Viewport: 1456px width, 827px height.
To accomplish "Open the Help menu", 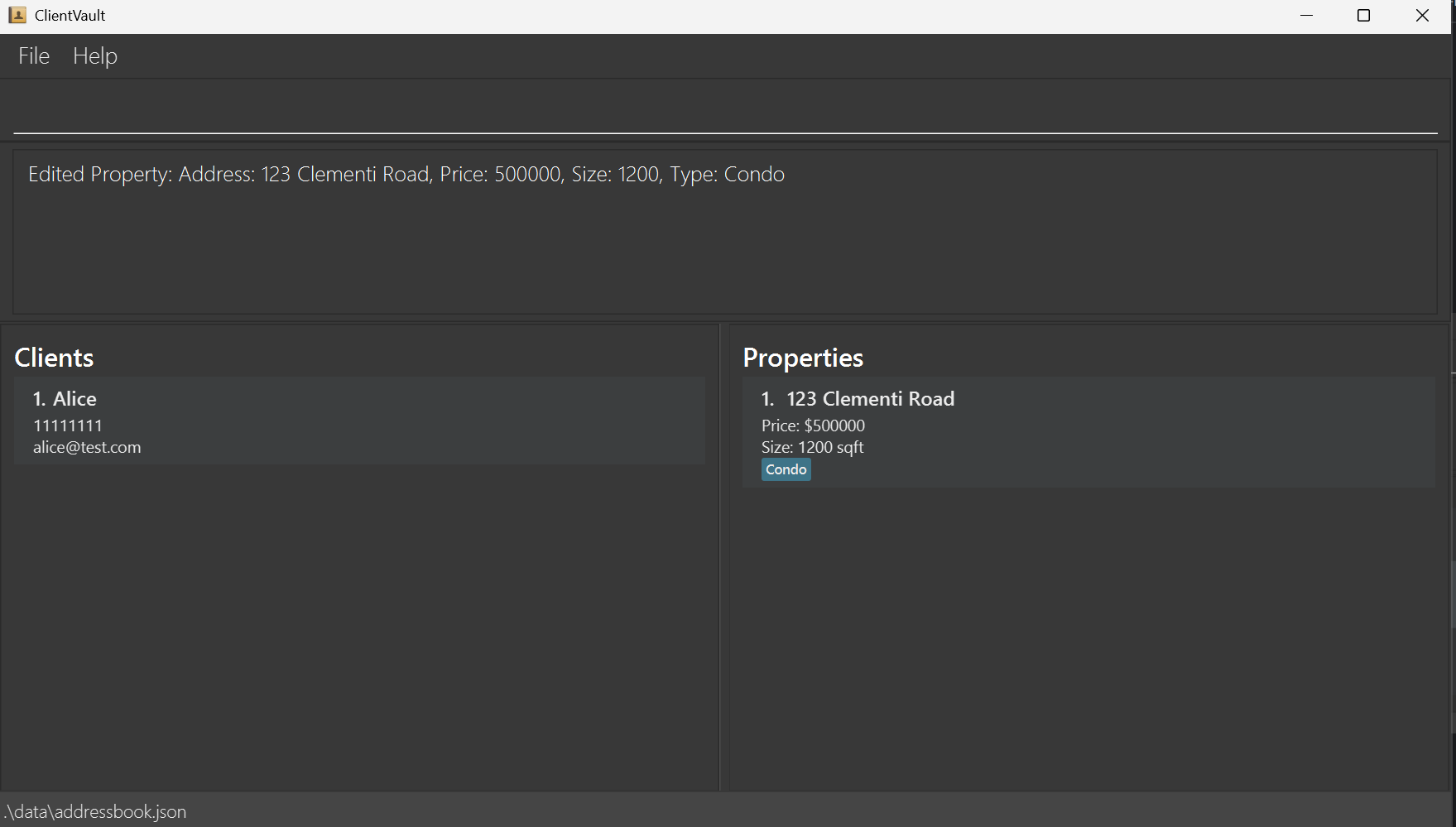I will (x=95, y=56).
